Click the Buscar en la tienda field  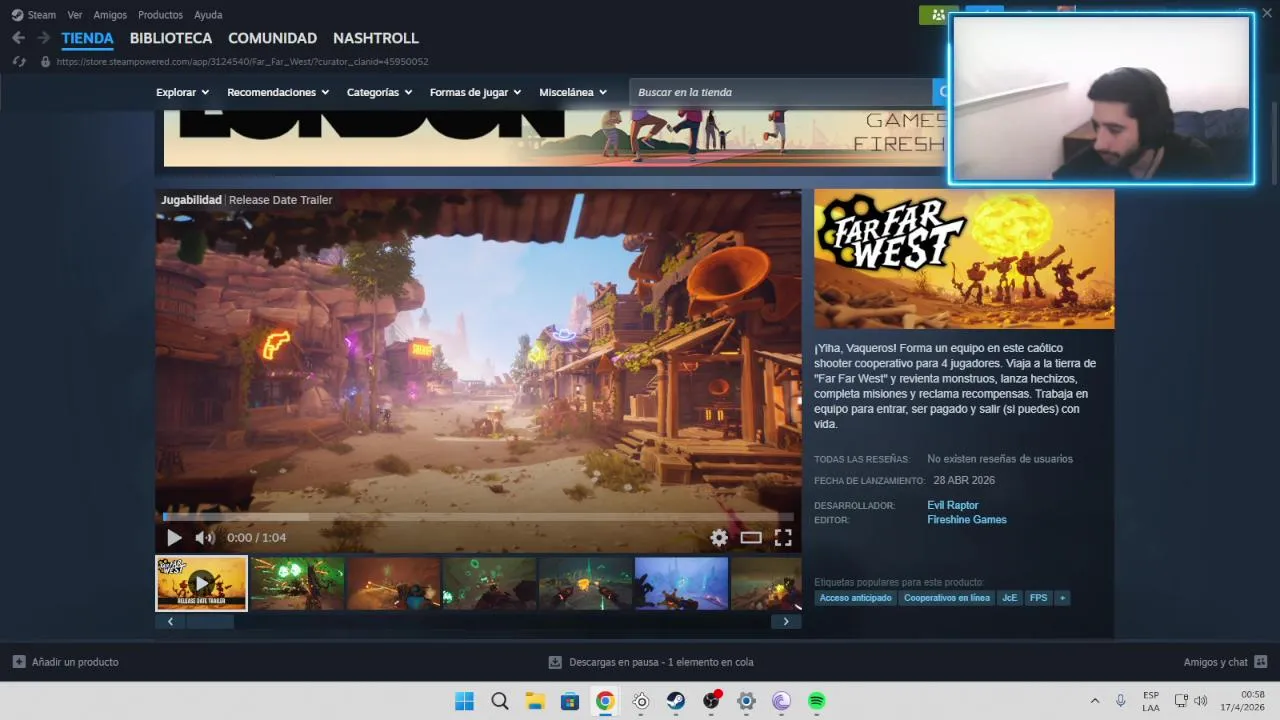[781, 92]
